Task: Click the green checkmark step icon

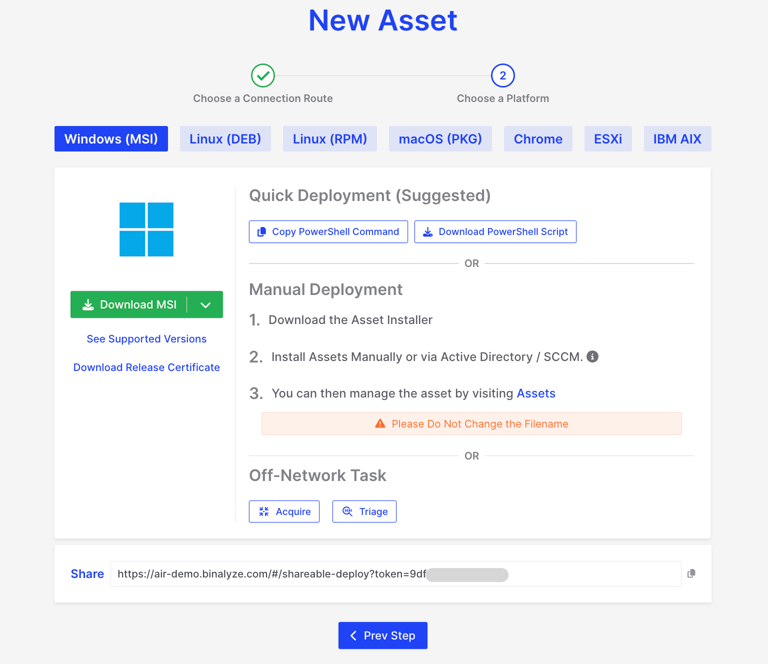Action: [x=263, y=75]
